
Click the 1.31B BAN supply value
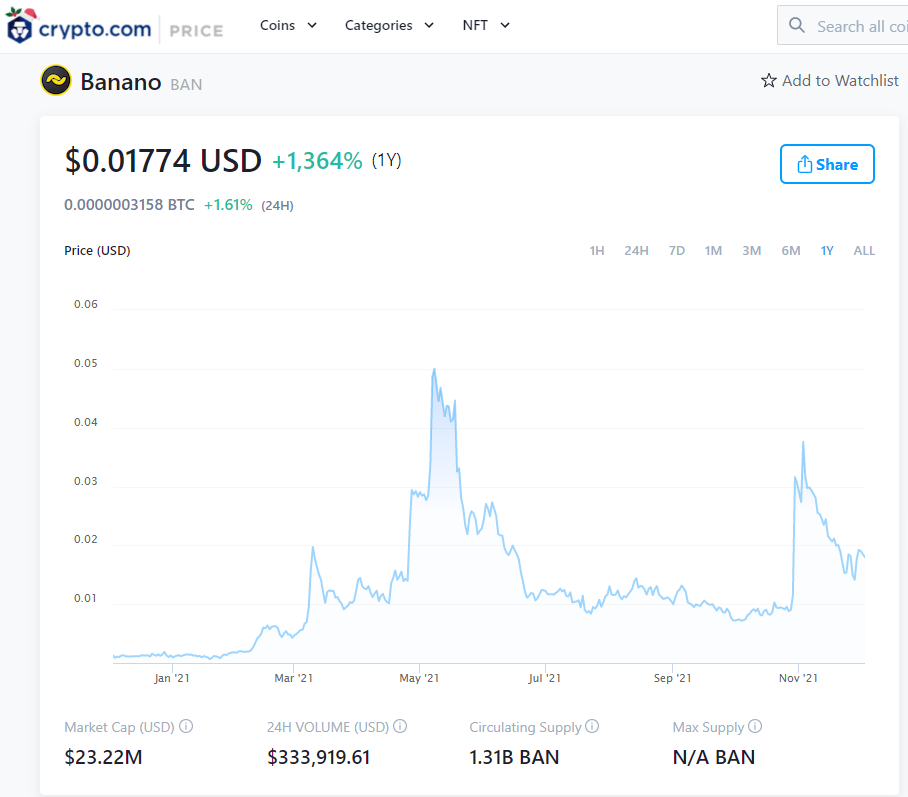pyautogui.click(x=514, y=757)
